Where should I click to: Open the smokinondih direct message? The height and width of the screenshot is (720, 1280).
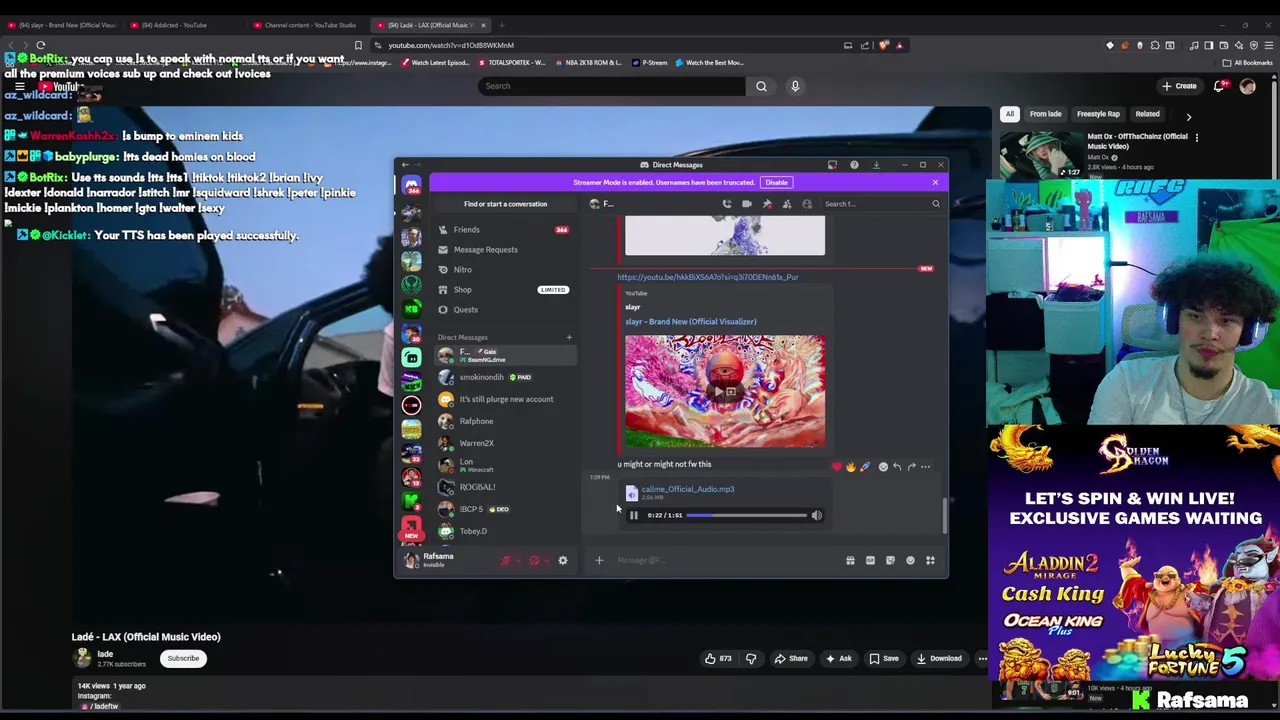coord(505,377)
